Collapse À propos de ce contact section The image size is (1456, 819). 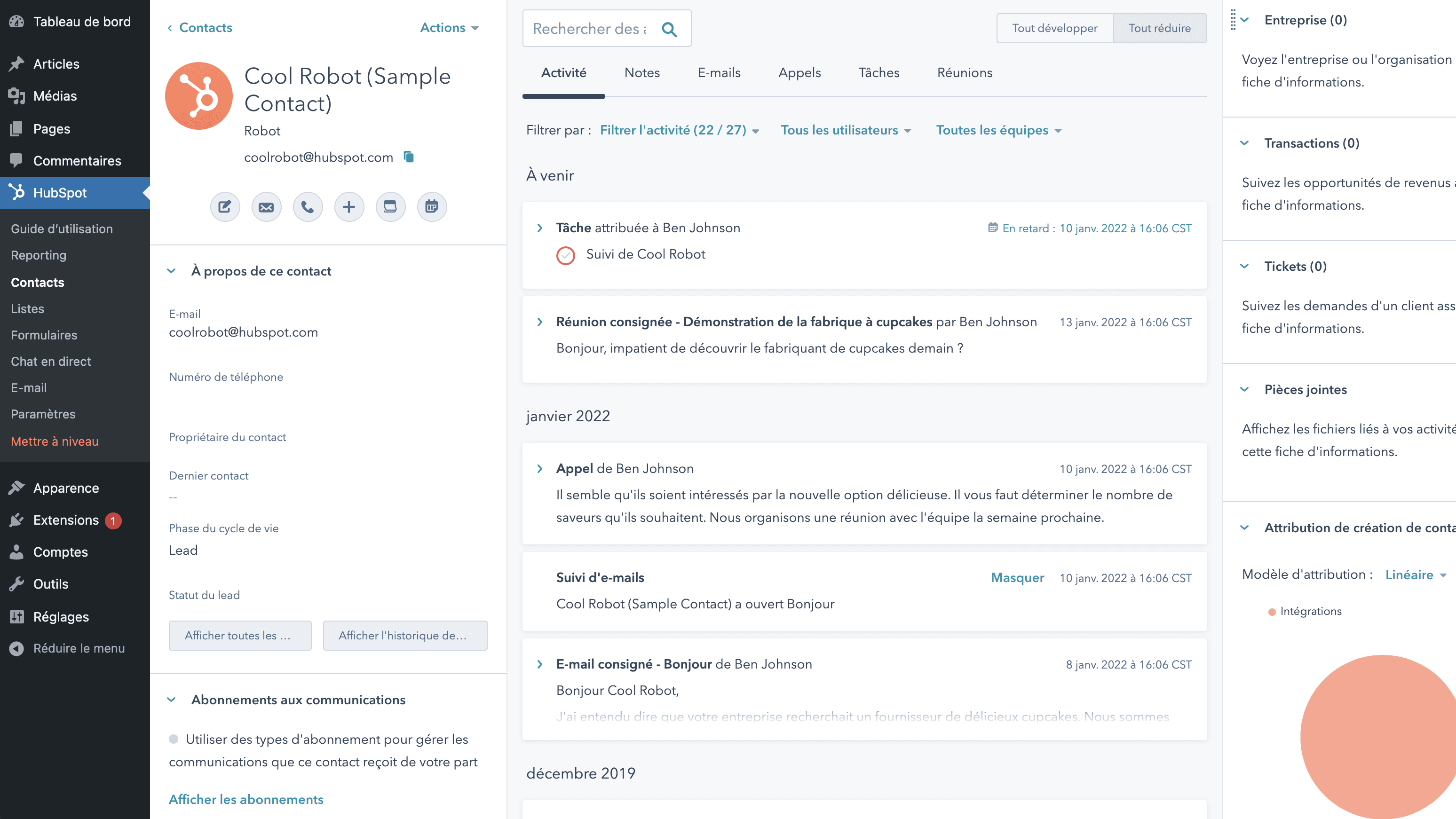pos(171,271)
